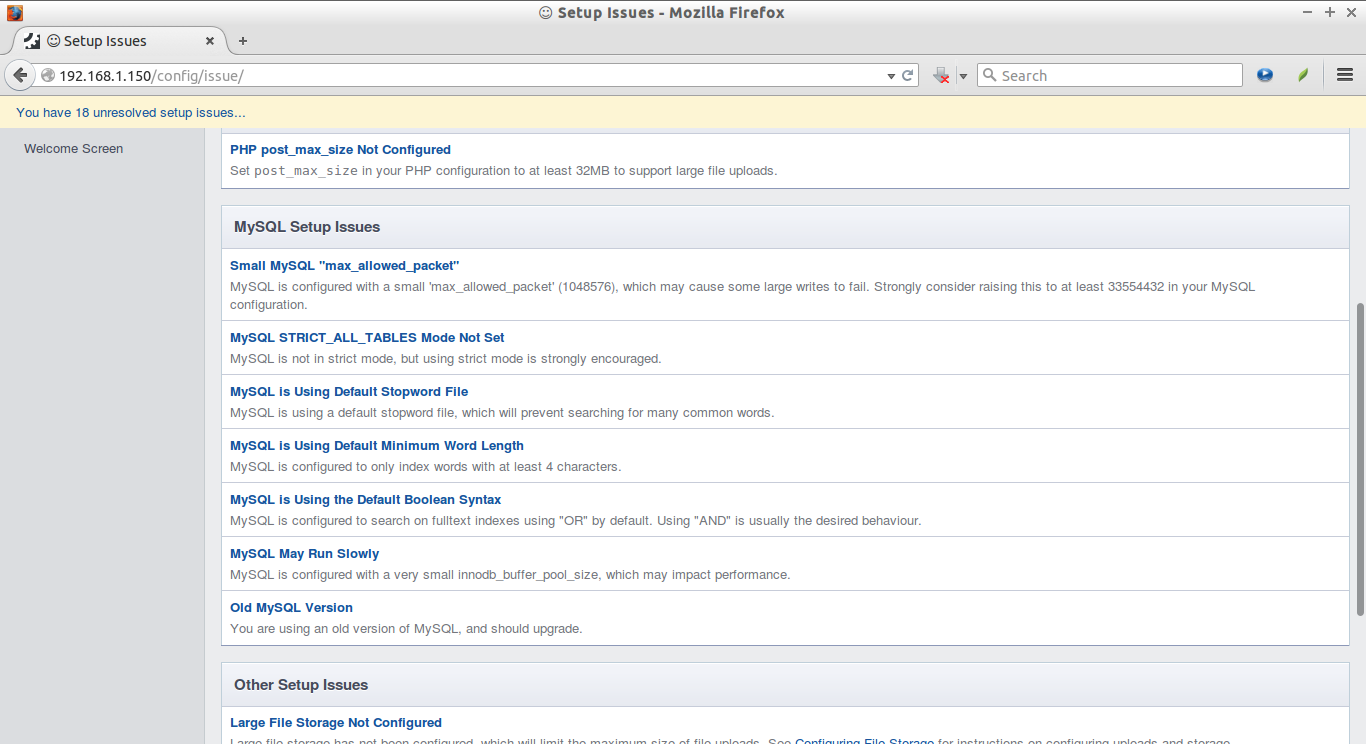Open the dropdown beside the download icon
The width and height of the screenshot is (1366, 744).
pos(963,76)
